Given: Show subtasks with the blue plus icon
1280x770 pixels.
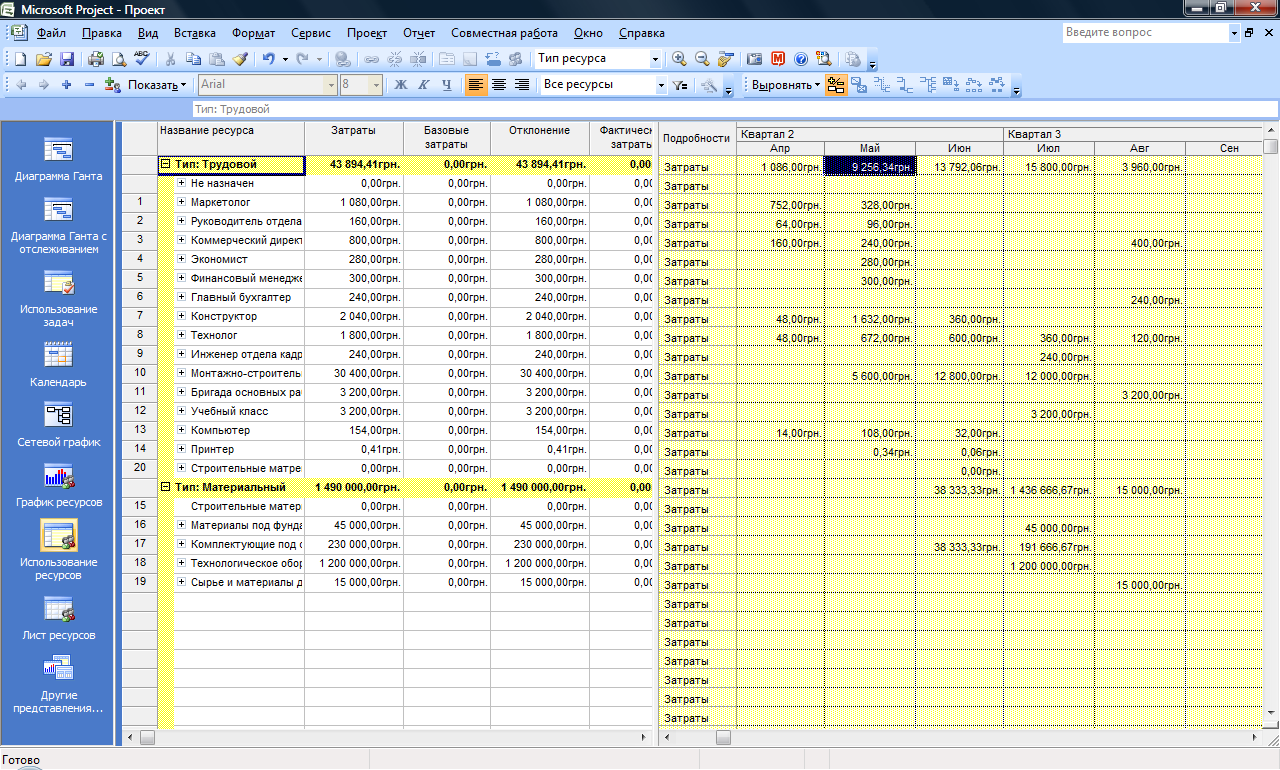Looking at the screenshot, I should coord(66,85).
